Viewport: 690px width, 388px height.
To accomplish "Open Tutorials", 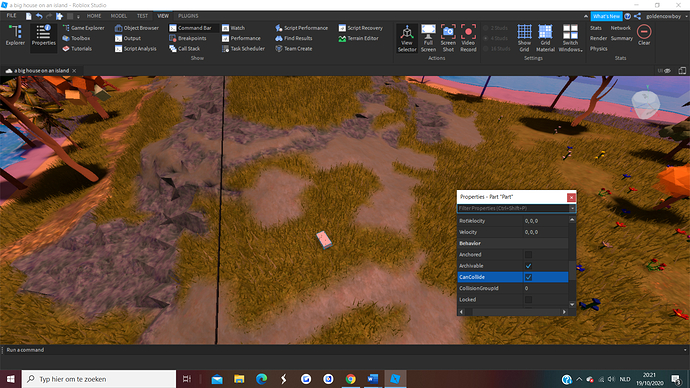I will (x=77, y=49).
